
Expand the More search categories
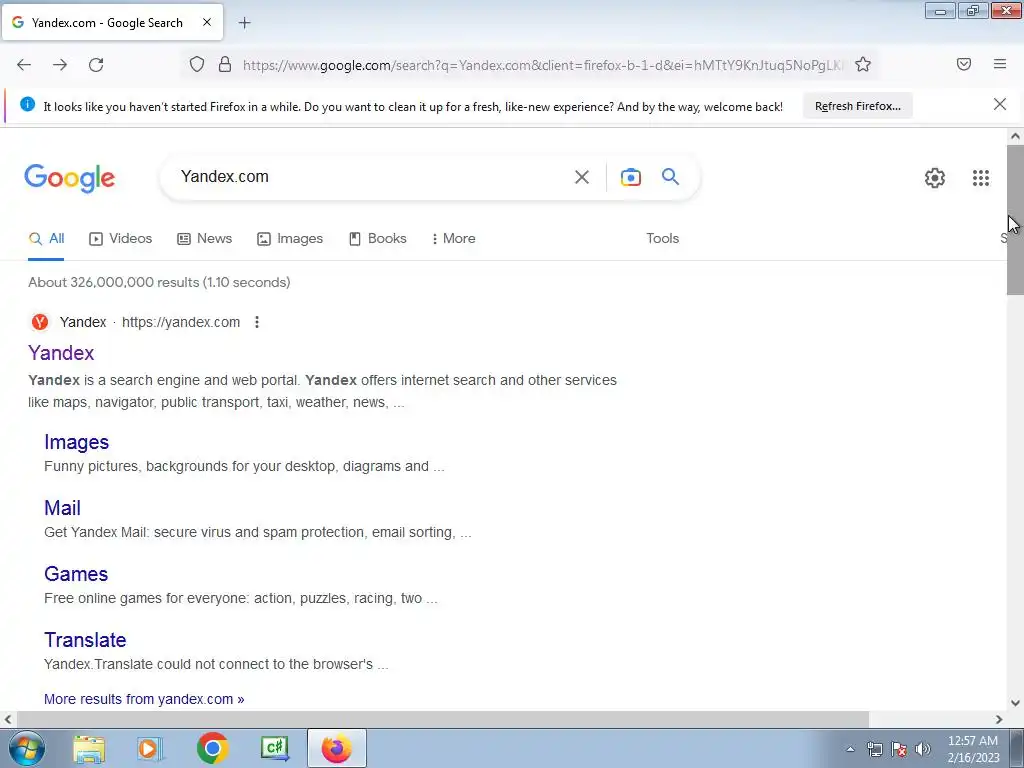tap(453, 238)
